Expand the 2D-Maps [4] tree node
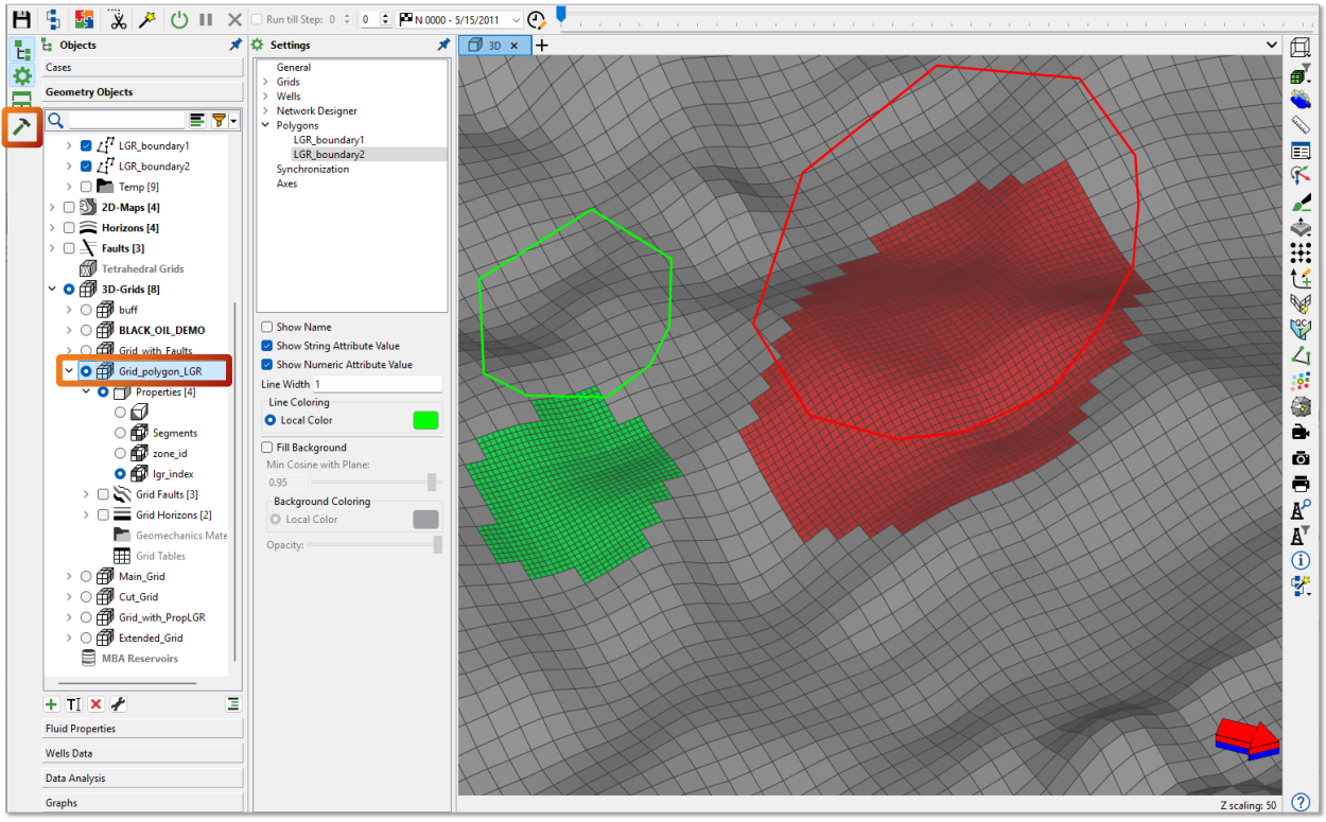 pos(52,207)
